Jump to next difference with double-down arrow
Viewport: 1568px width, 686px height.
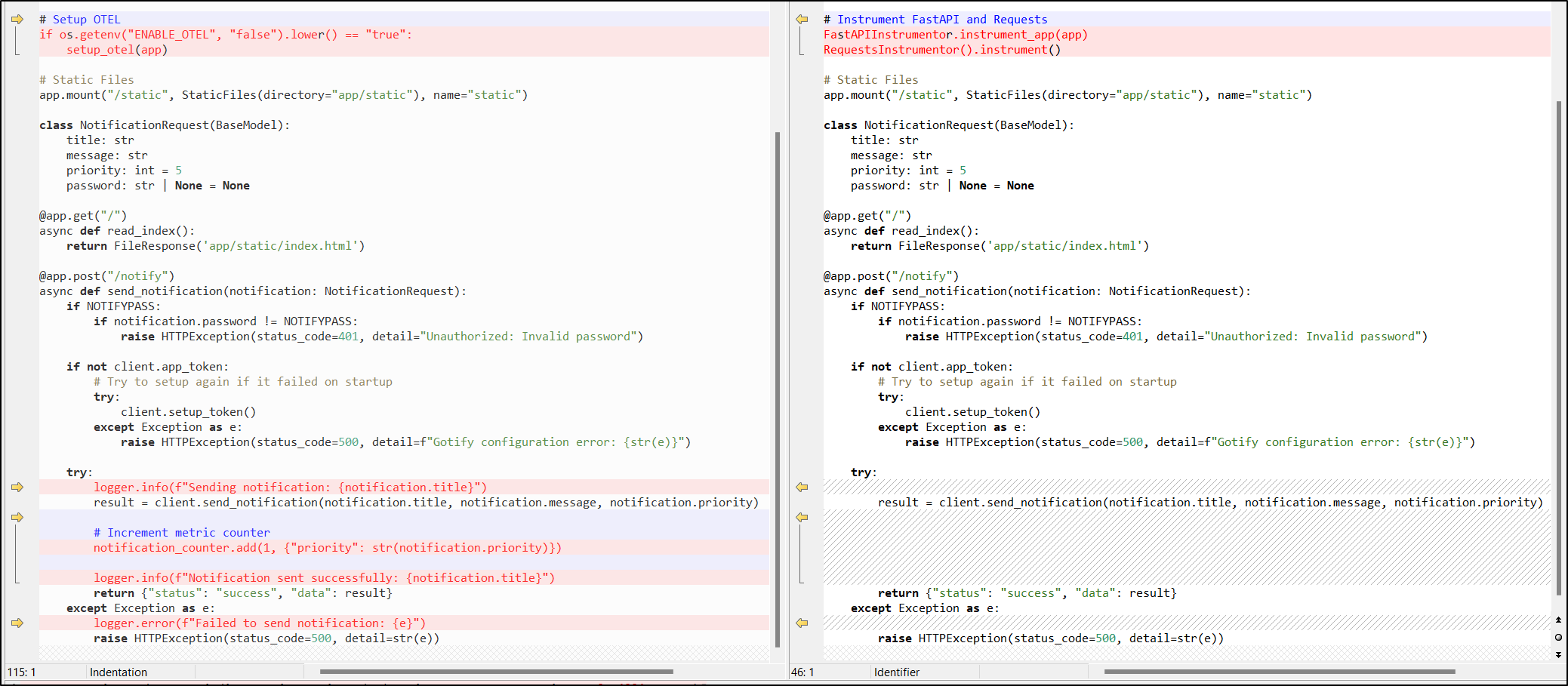tap(1558, 654)
